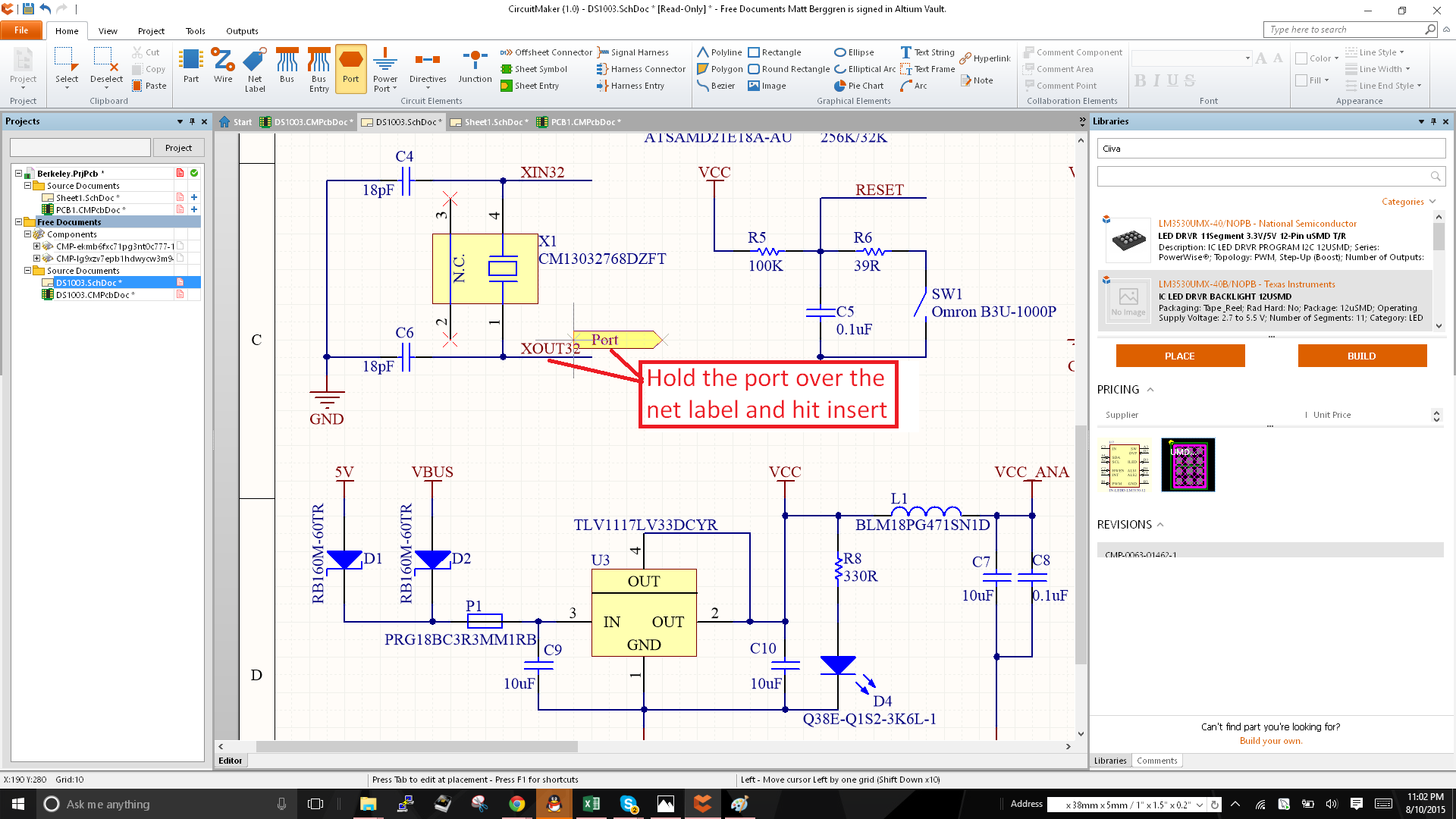Image resolution: width=1456 pixels, height=819 pixels.
Task: Open the Directives tool
Action: pyautogui.click(x=428, y=67)
